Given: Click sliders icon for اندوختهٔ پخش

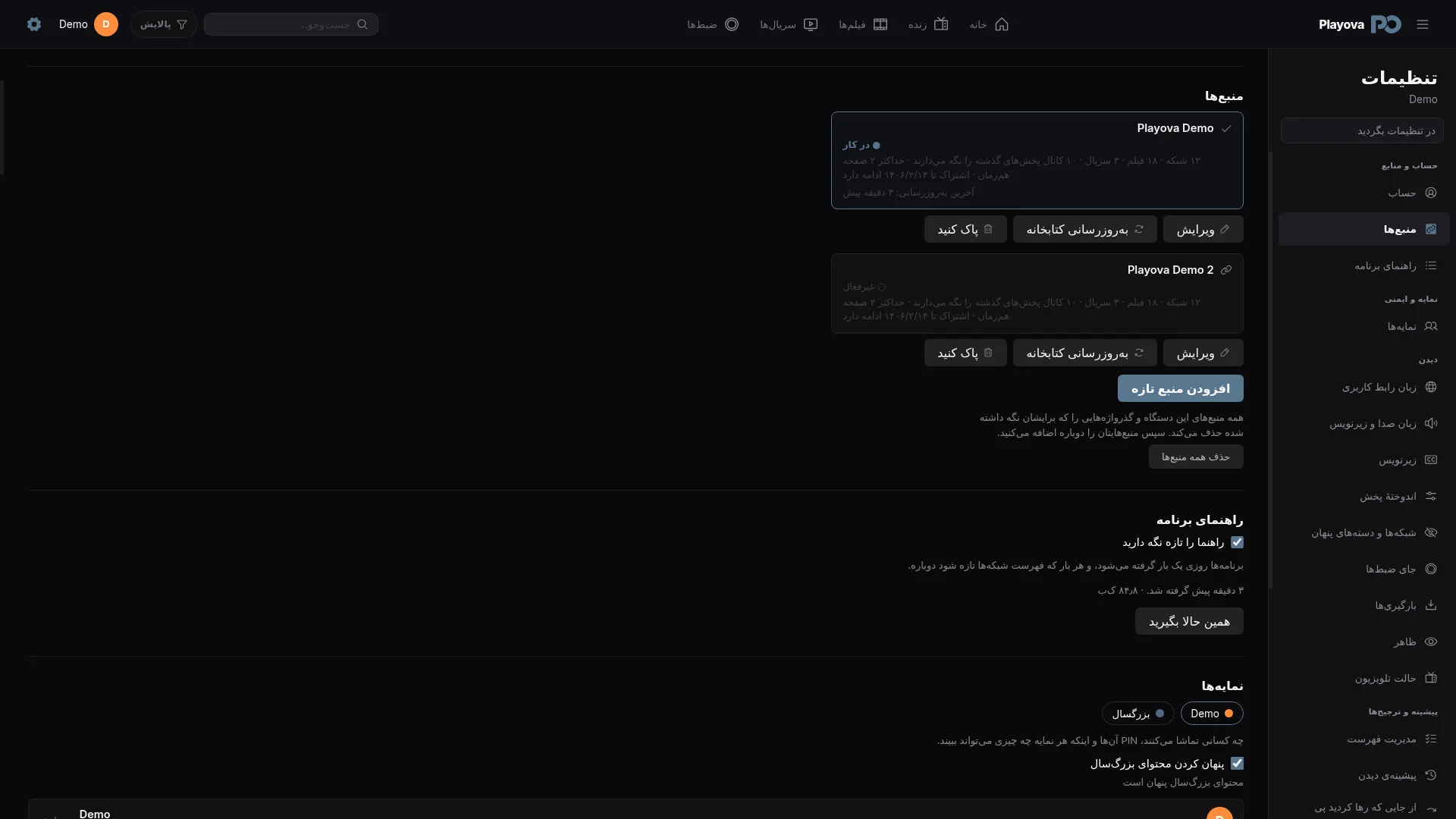Looking at the screenshot, I should (1431, 496).
